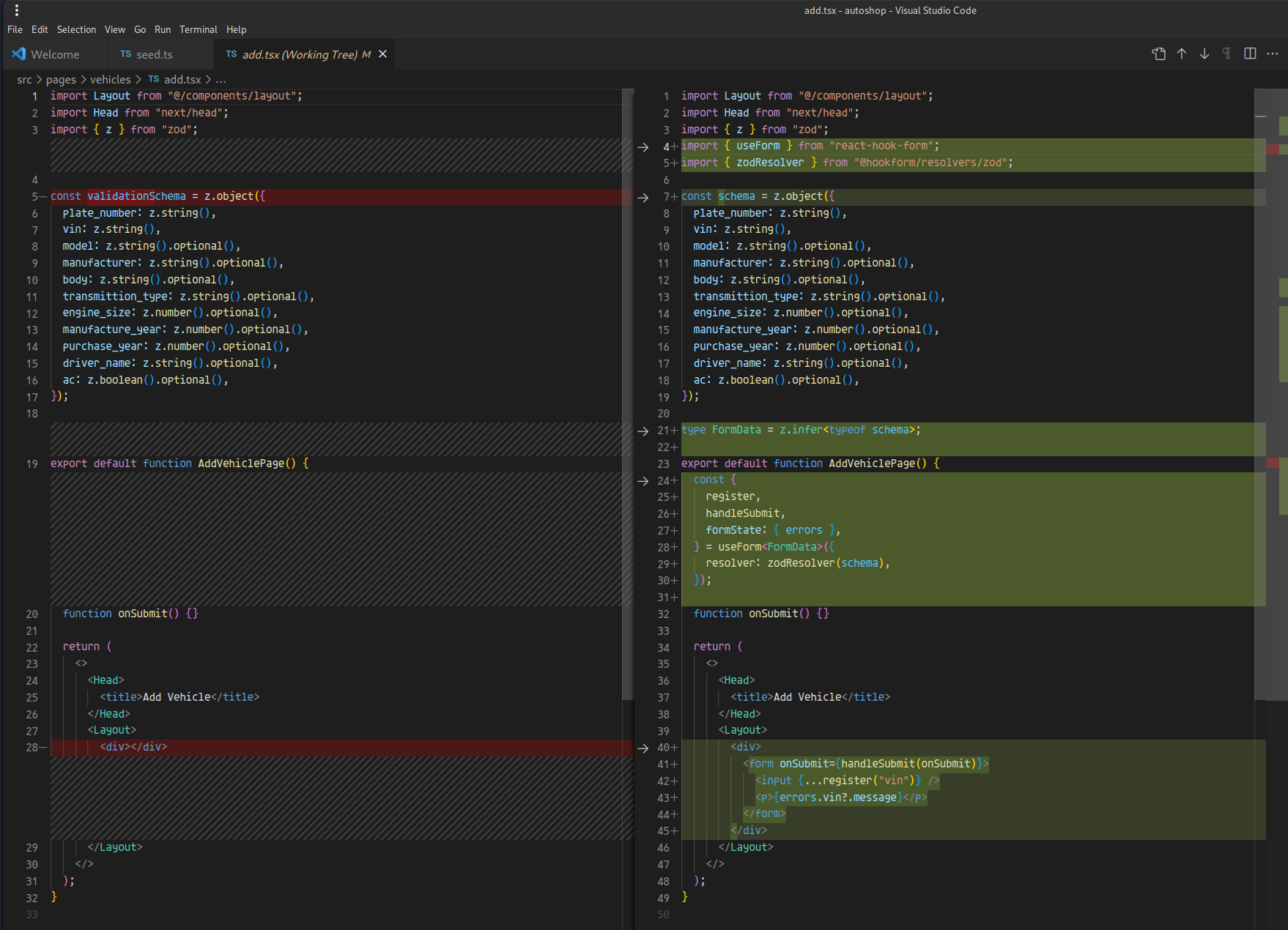
Task: Click the src breadcrumb segment
Action: point(24,79)
